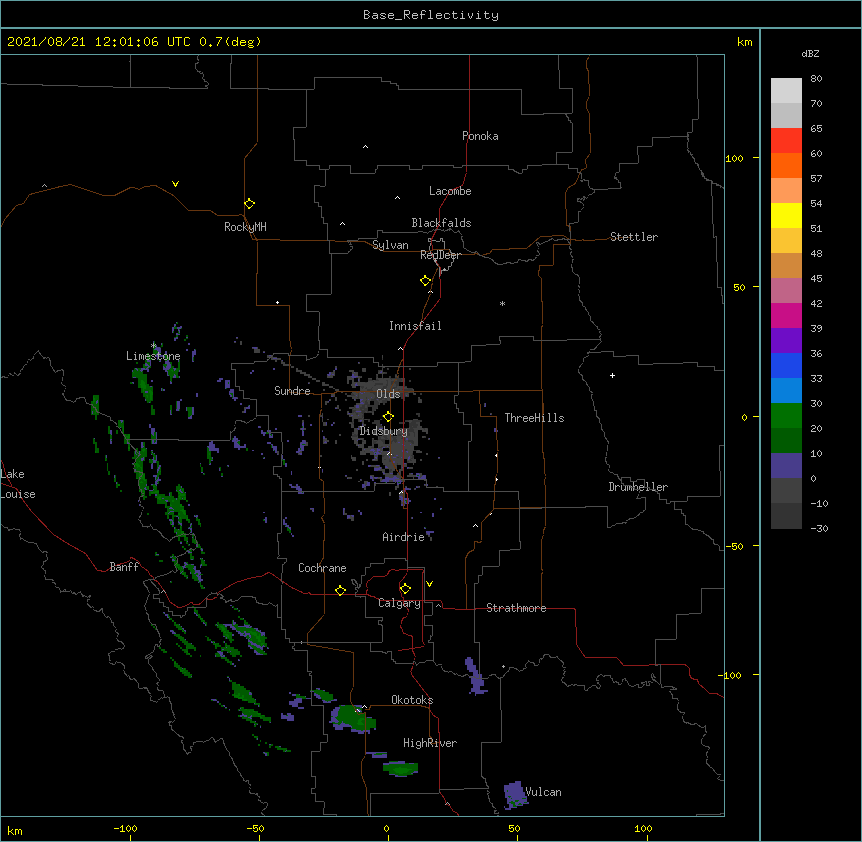
Task: Click yellow diamond marker below Cochrane
Action: pyautogui.click(x=340, y=590)
